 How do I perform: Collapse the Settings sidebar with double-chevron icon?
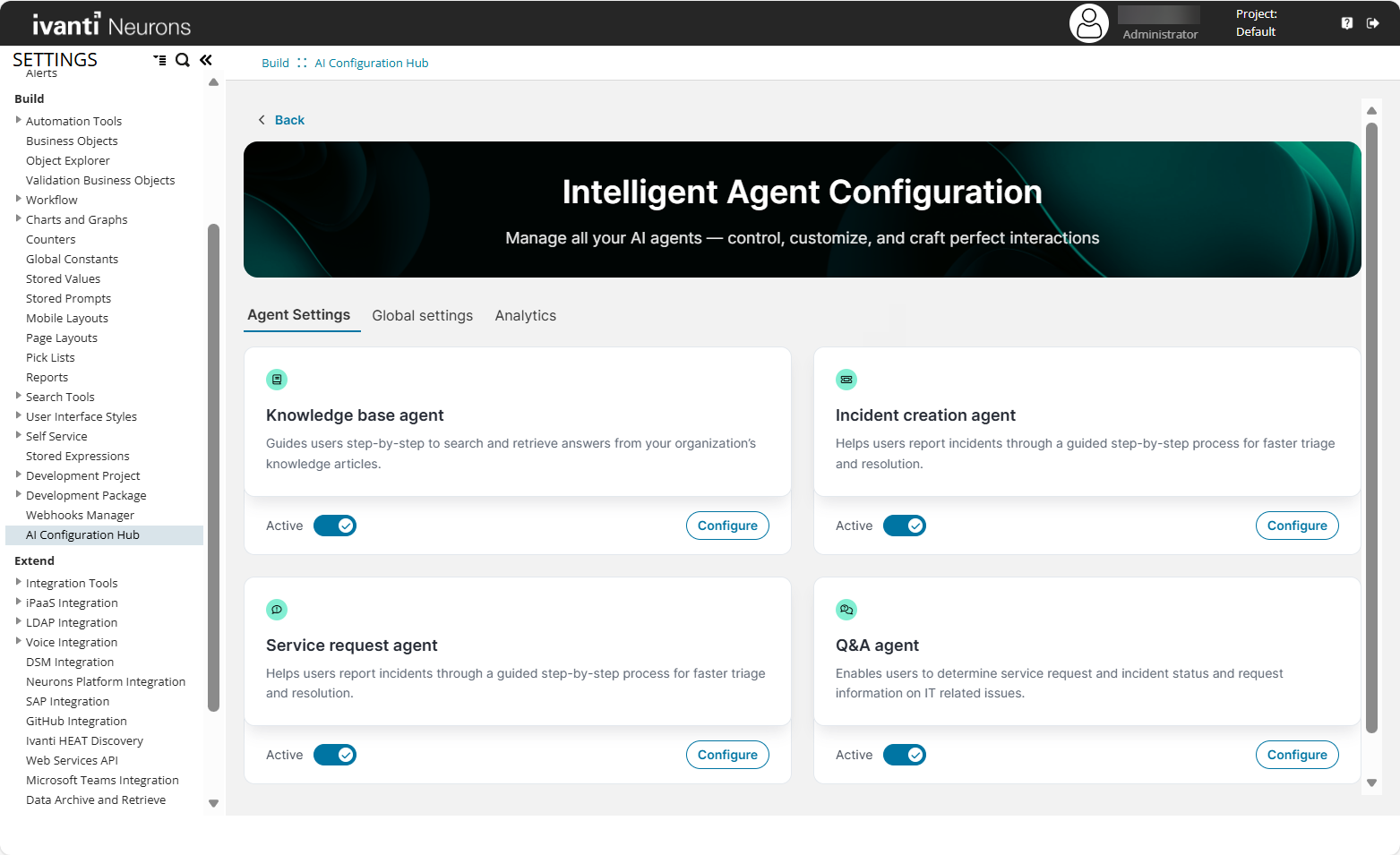click(206, 60)
